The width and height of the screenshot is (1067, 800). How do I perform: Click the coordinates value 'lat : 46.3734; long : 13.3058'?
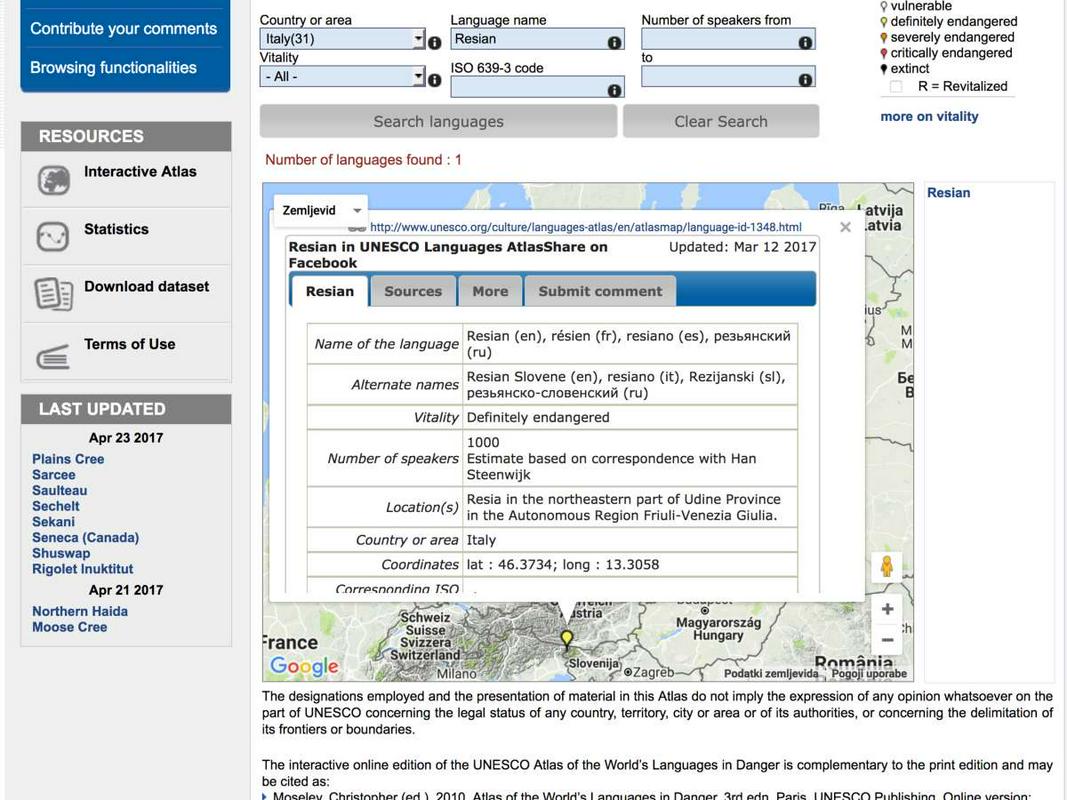point(563,564)
